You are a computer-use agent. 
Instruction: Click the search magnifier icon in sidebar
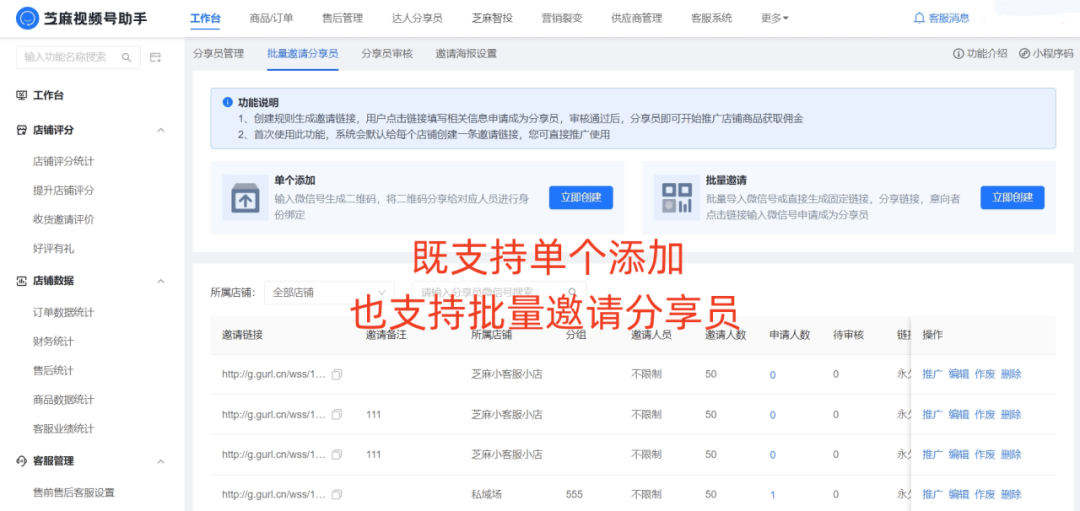126,58
